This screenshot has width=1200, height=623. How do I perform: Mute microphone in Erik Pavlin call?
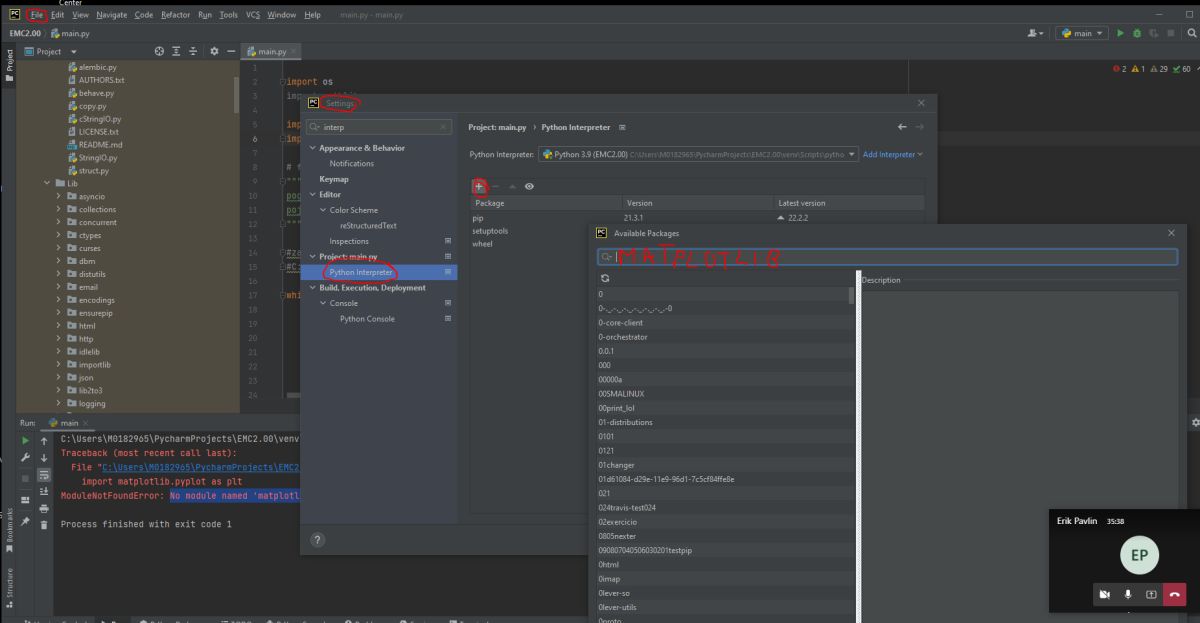click(1128, 594)
